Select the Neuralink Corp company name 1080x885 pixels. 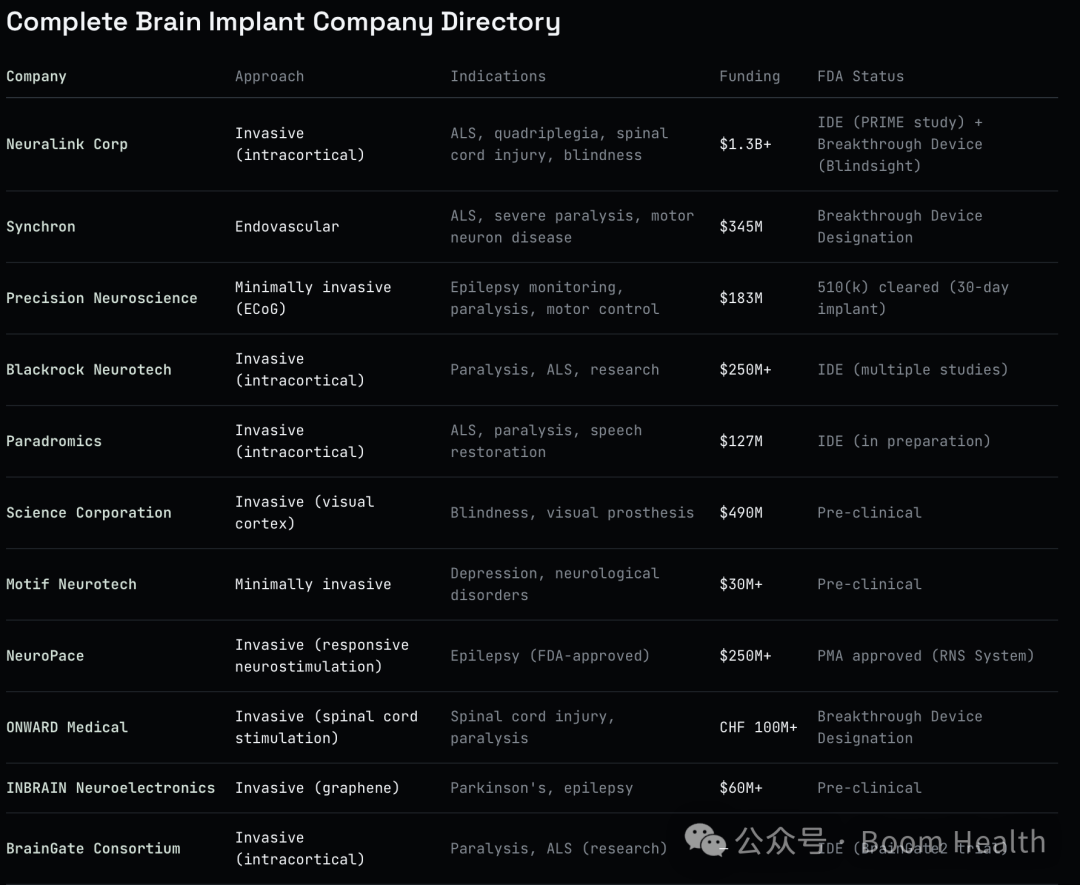(67, 144)
